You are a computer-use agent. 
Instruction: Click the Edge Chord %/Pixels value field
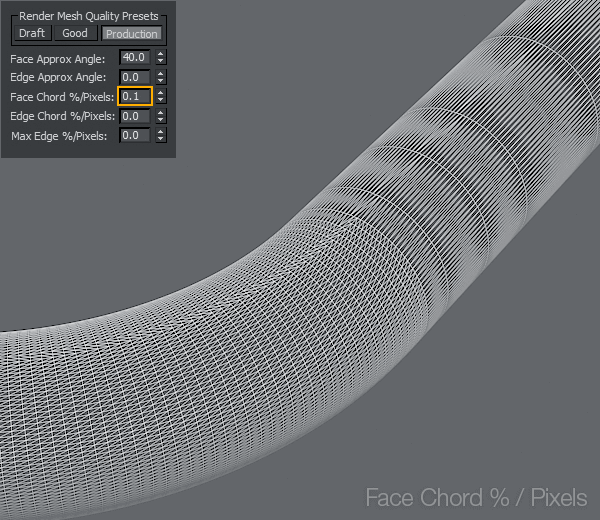click(135, 116)
